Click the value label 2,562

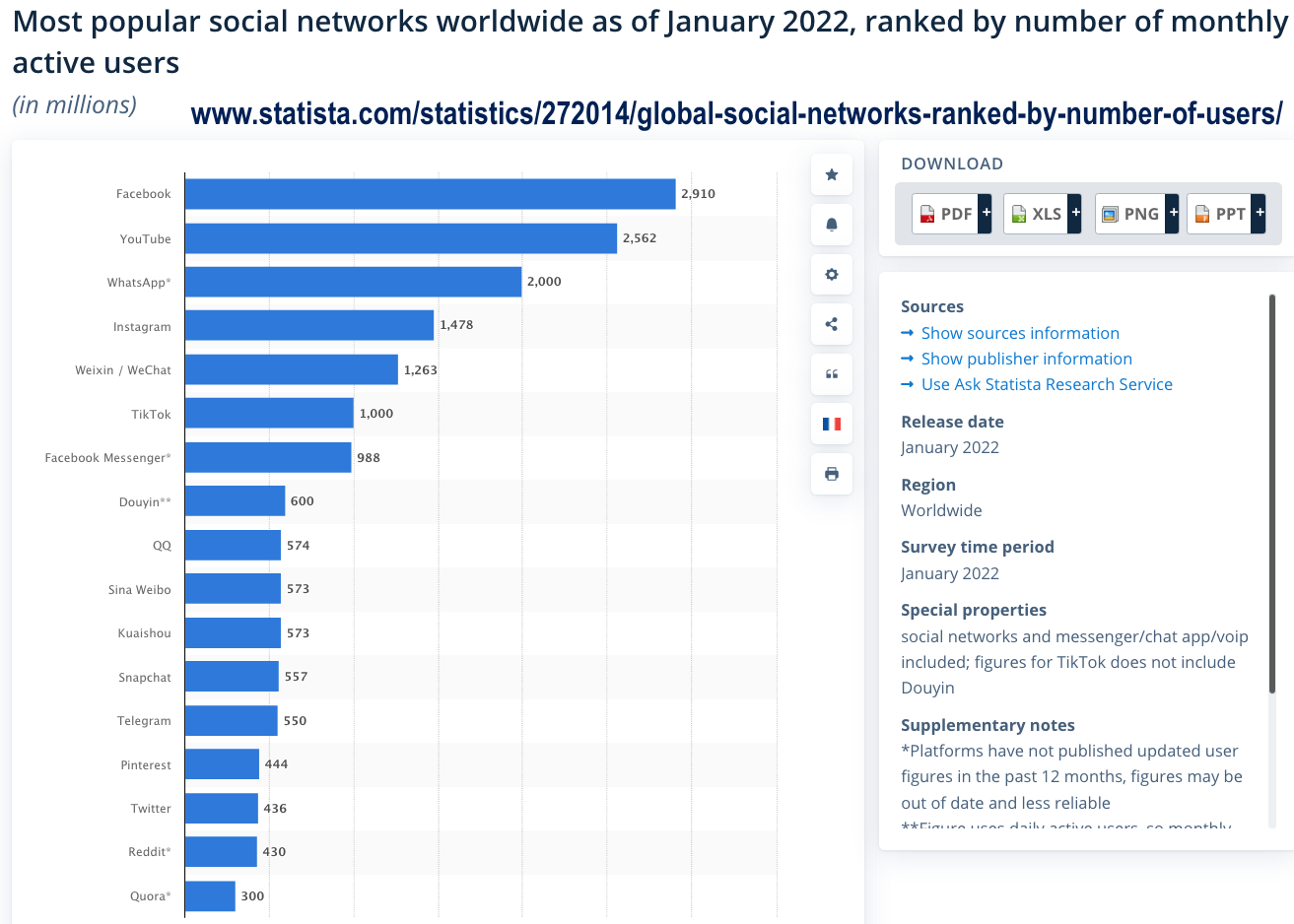(x=640, y=238)
